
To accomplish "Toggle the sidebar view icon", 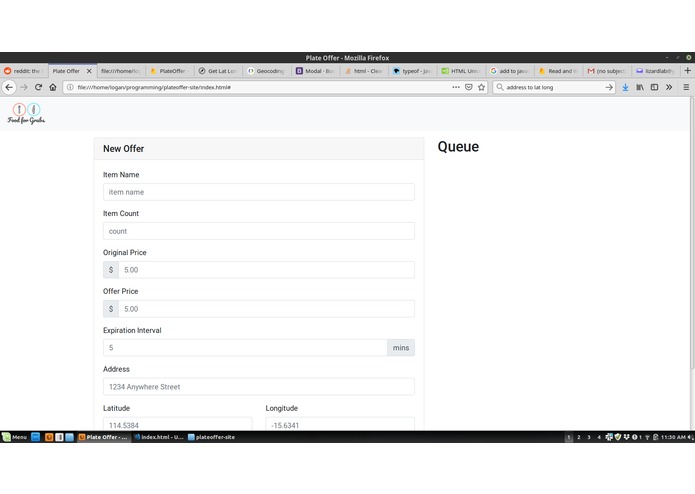I will click(654, 87).
